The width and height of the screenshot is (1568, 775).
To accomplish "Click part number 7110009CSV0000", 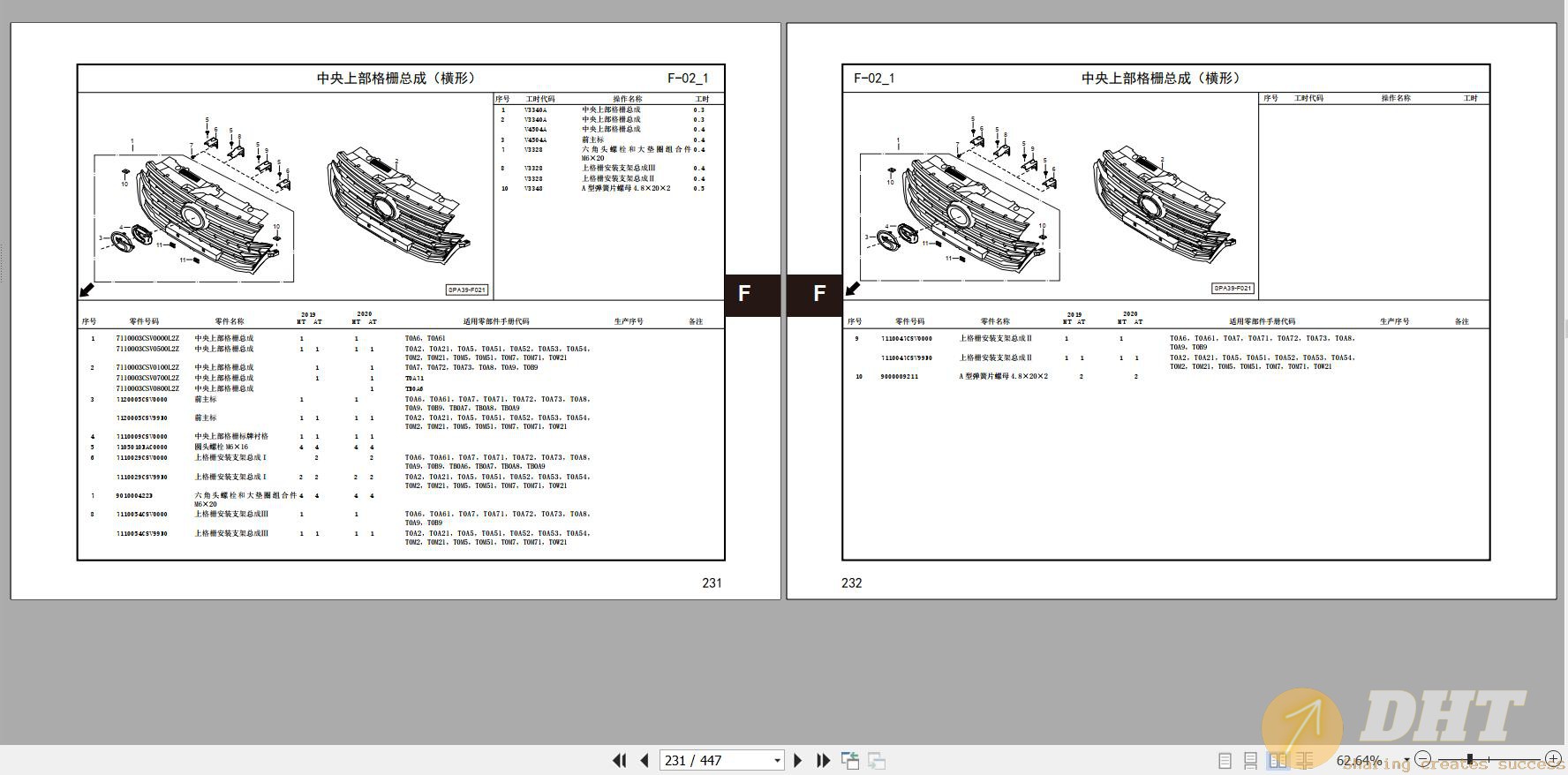I will click(141, 437).
